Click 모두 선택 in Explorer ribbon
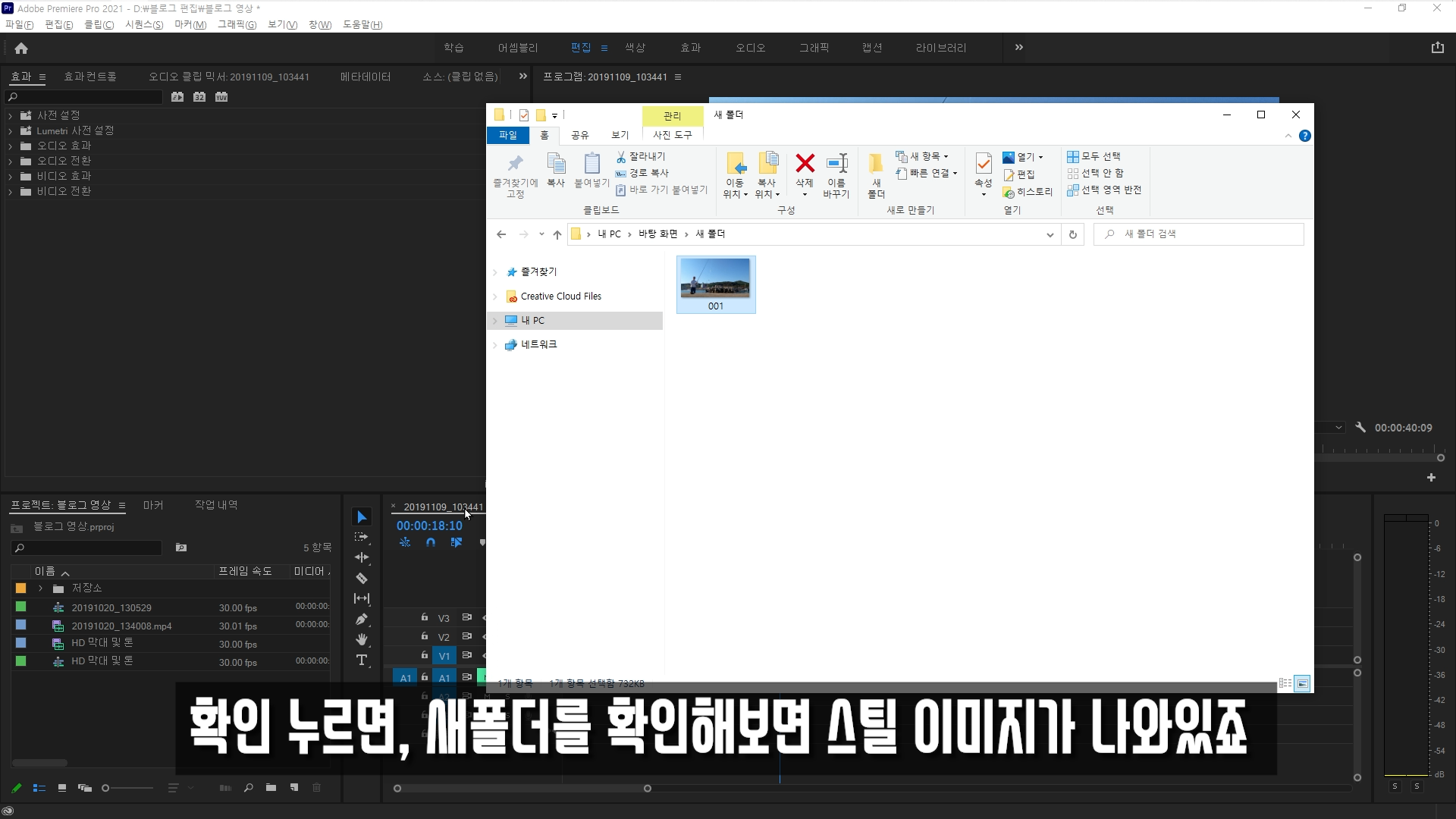 click(x=1094, y=156)
